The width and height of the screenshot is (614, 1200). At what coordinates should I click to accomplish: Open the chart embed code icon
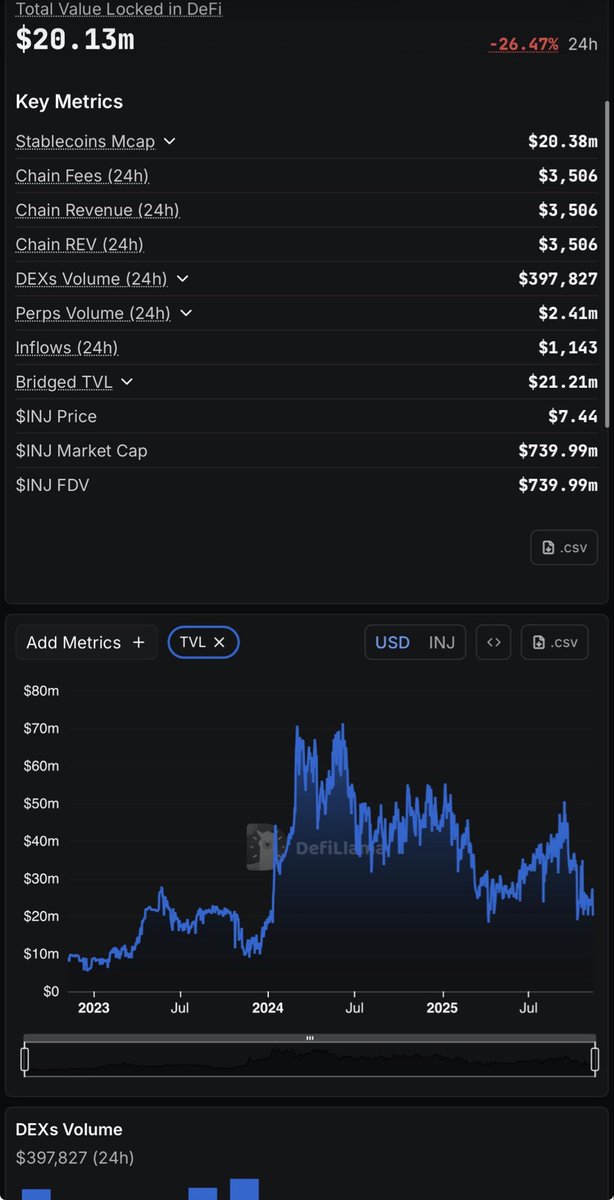[x=493, y=642]
